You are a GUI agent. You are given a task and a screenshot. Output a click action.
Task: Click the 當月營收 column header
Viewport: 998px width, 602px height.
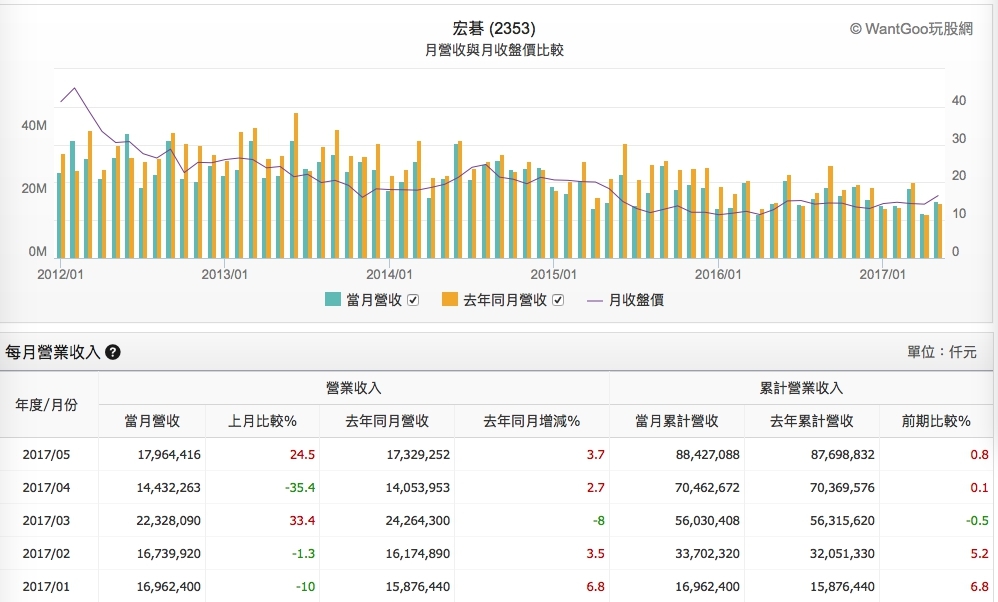pos(152,421)
